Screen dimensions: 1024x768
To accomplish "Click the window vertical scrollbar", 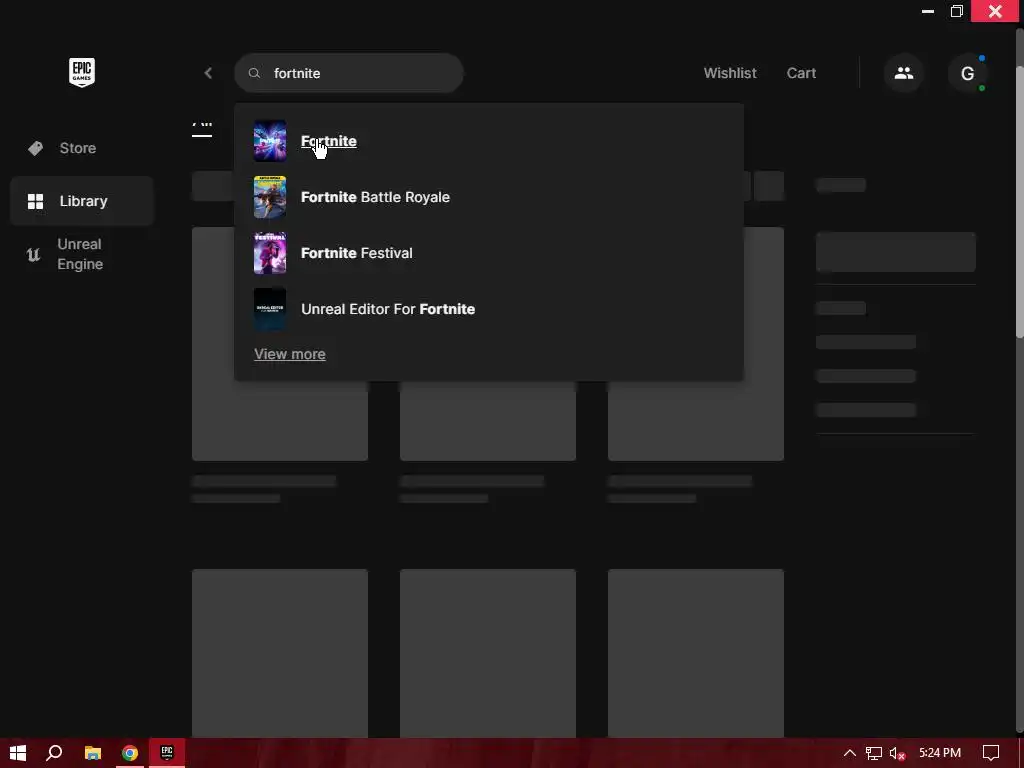I will [x=1020, y=202].
